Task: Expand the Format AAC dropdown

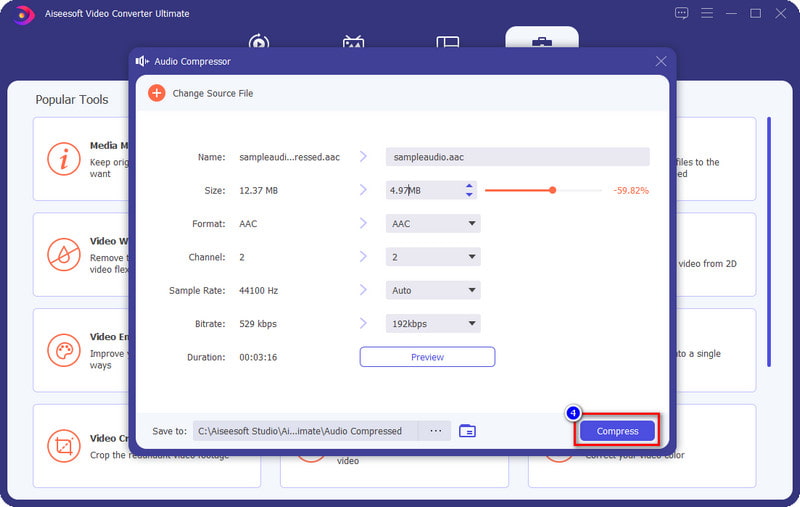Action: click(x=433, y=223)
